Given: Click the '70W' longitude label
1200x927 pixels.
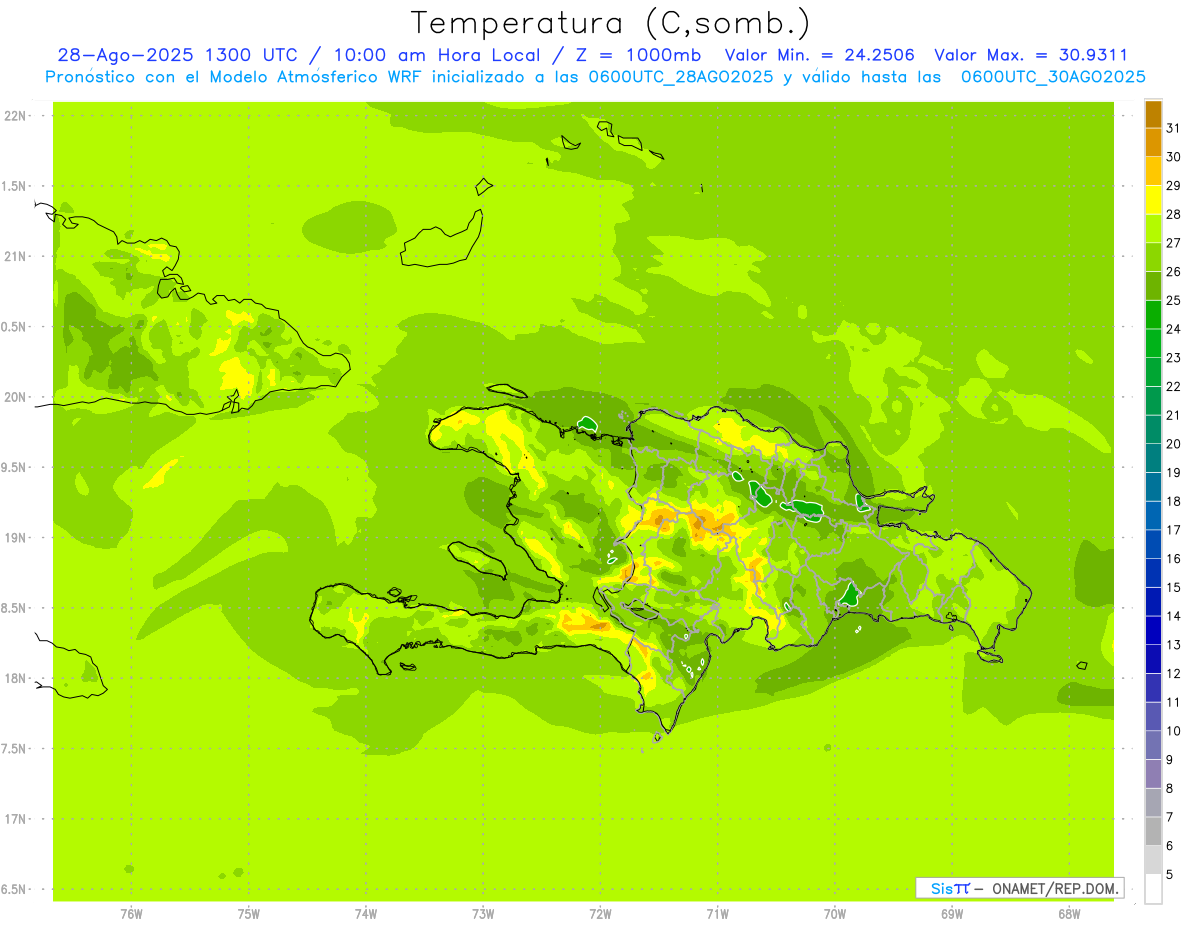Looking at the screenshot, I should click(x=835, y=914).
